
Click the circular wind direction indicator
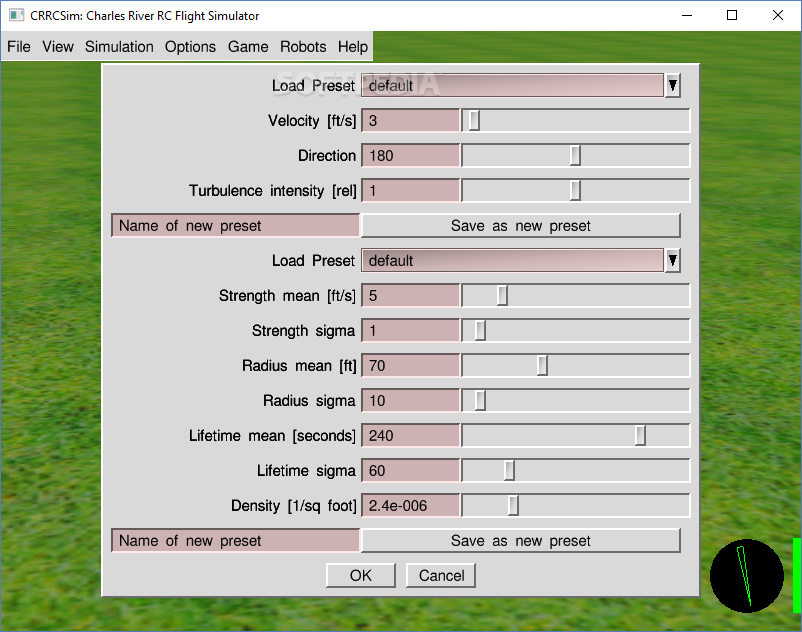(x=747, y=576)
